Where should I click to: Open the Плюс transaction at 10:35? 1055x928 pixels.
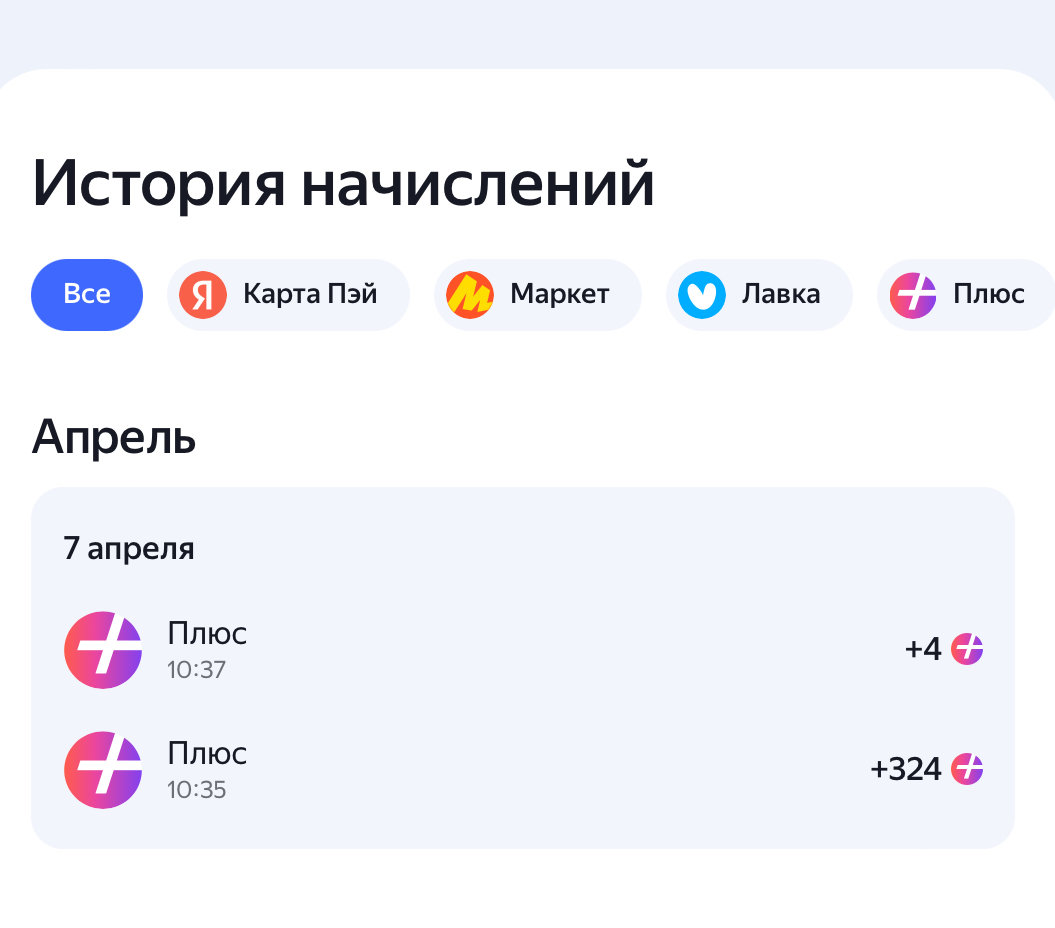[523, 770]
